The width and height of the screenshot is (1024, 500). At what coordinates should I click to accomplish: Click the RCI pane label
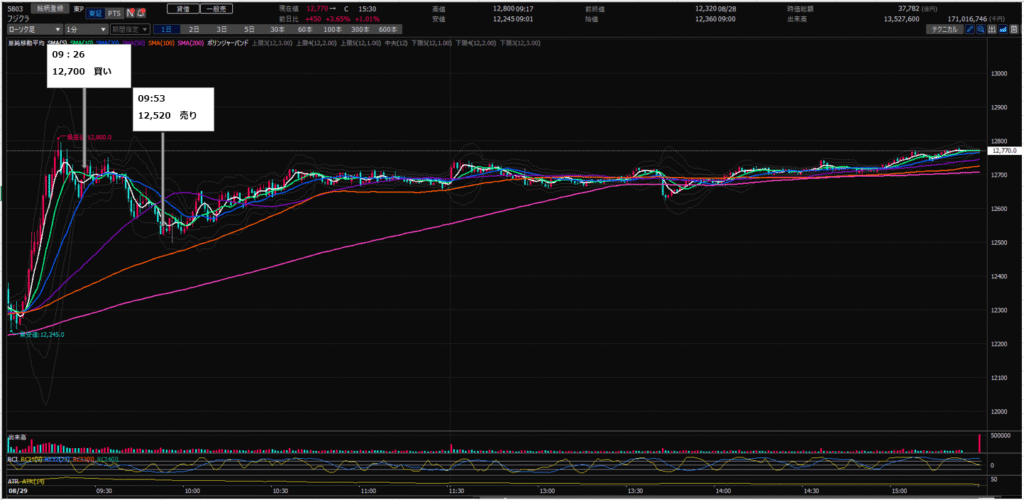click(x=12, y=459)
